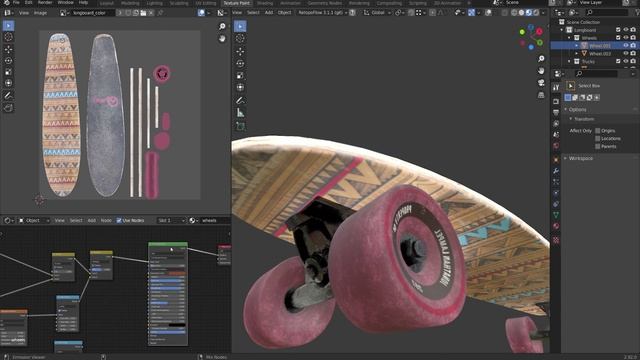Hide the Wheels collection with its eye icon
640x360 pixels.
[626, 38]
